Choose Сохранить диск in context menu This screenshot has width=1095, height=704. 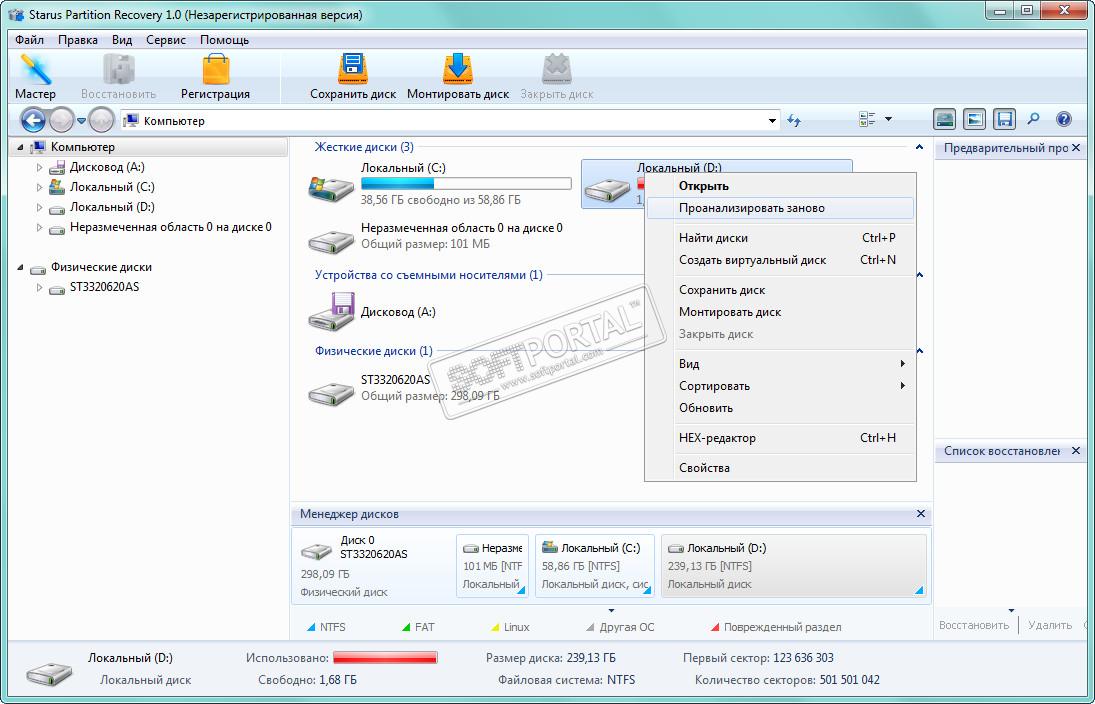pyautogui.click(x=780, y=290)
